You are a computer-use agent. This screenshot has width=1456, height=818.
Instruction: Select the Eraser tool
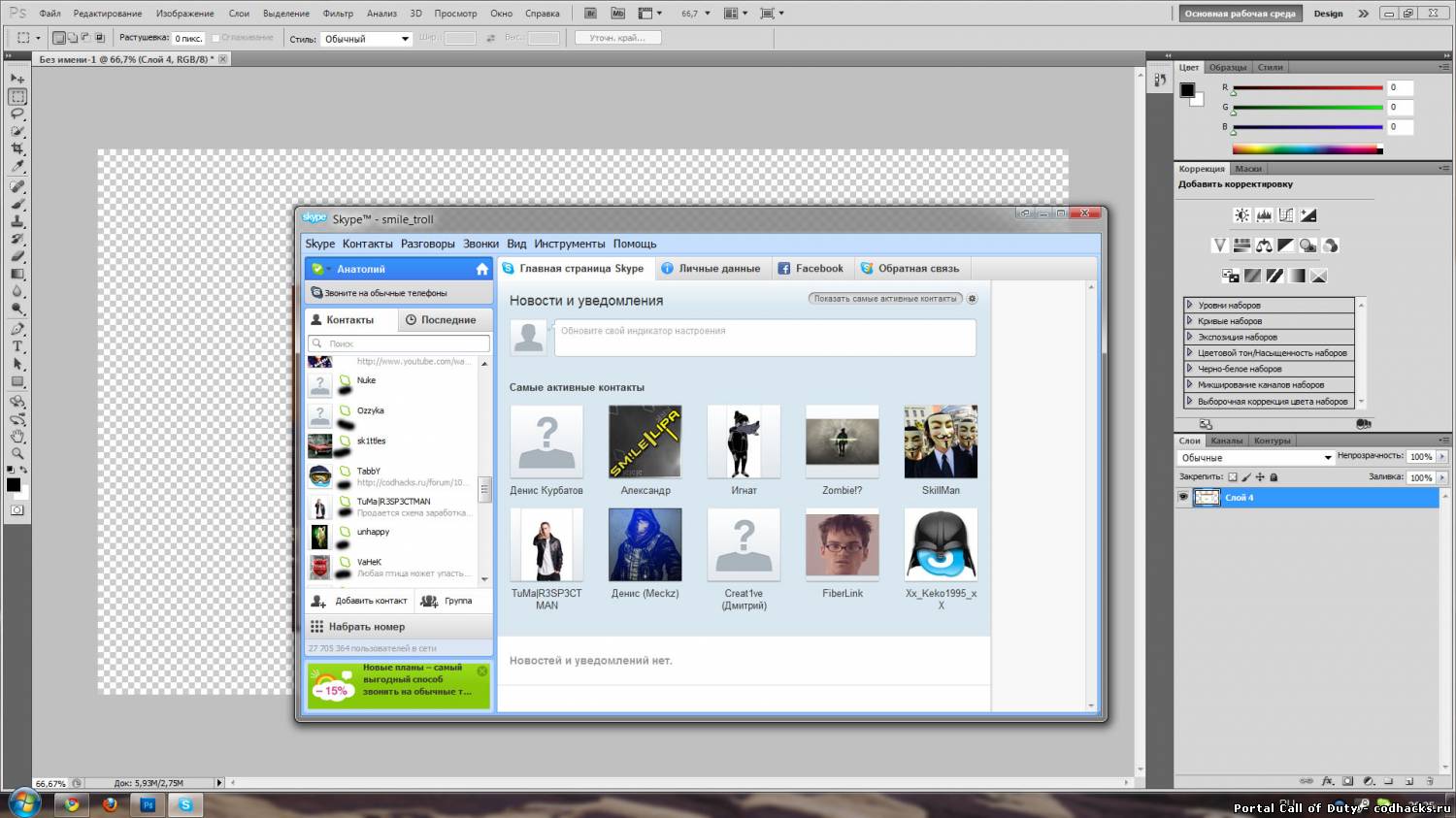click(17, 257)
